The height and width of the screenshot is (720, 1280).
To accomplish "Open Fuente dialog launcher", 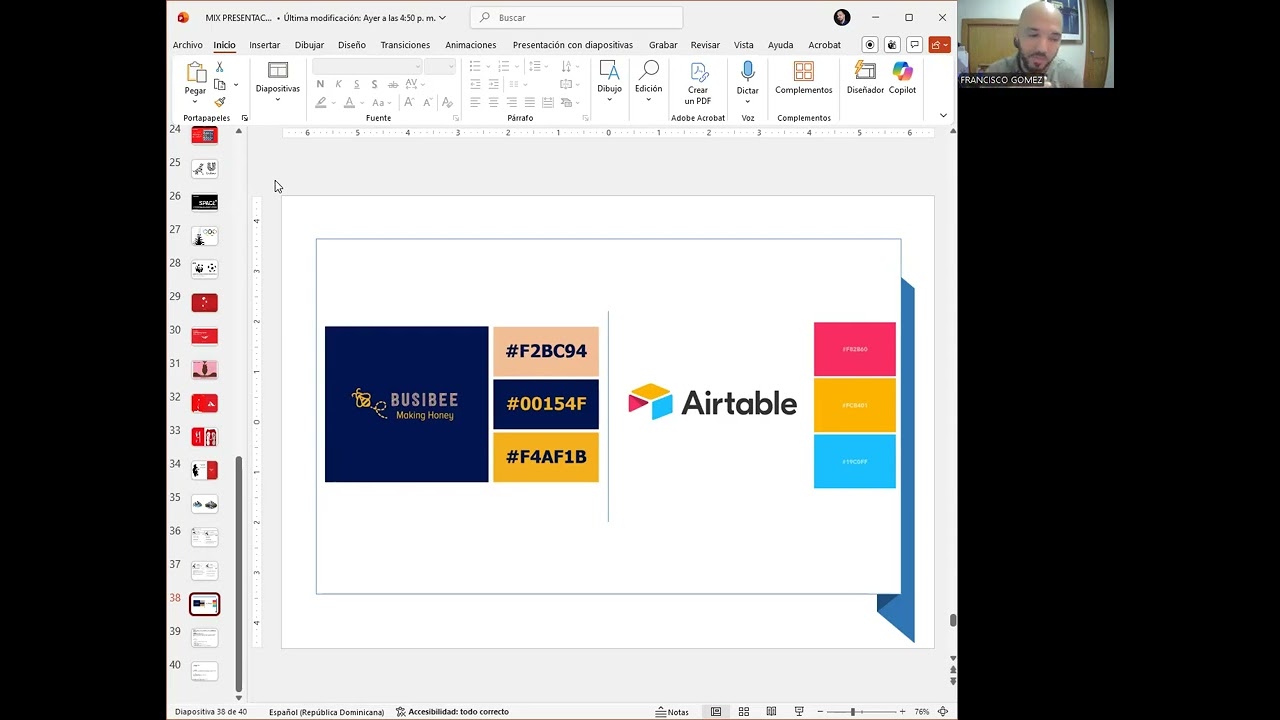I will (456, 118).
